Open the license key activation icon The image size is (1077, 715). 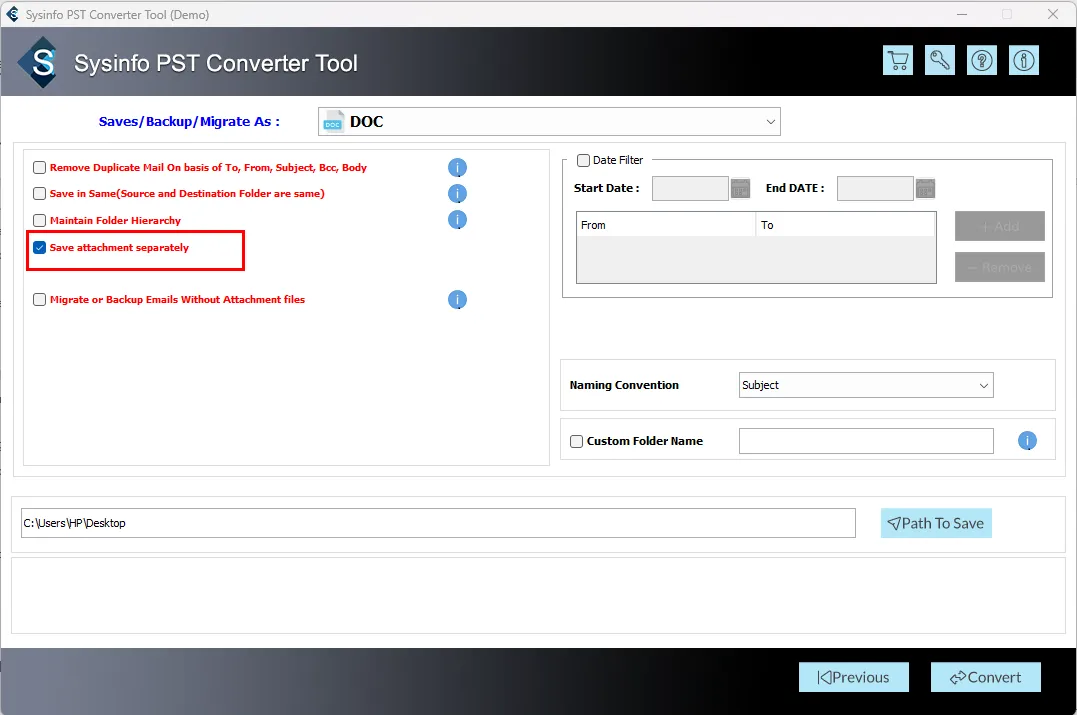tap(940, 61)
